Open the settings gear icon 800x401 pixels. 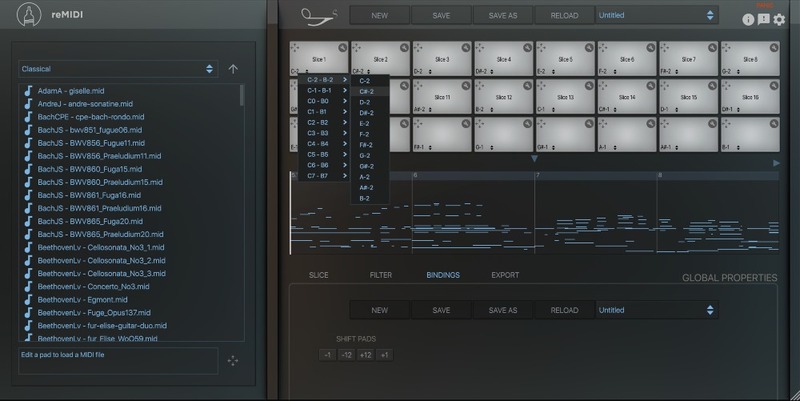(x=779, y=19)
